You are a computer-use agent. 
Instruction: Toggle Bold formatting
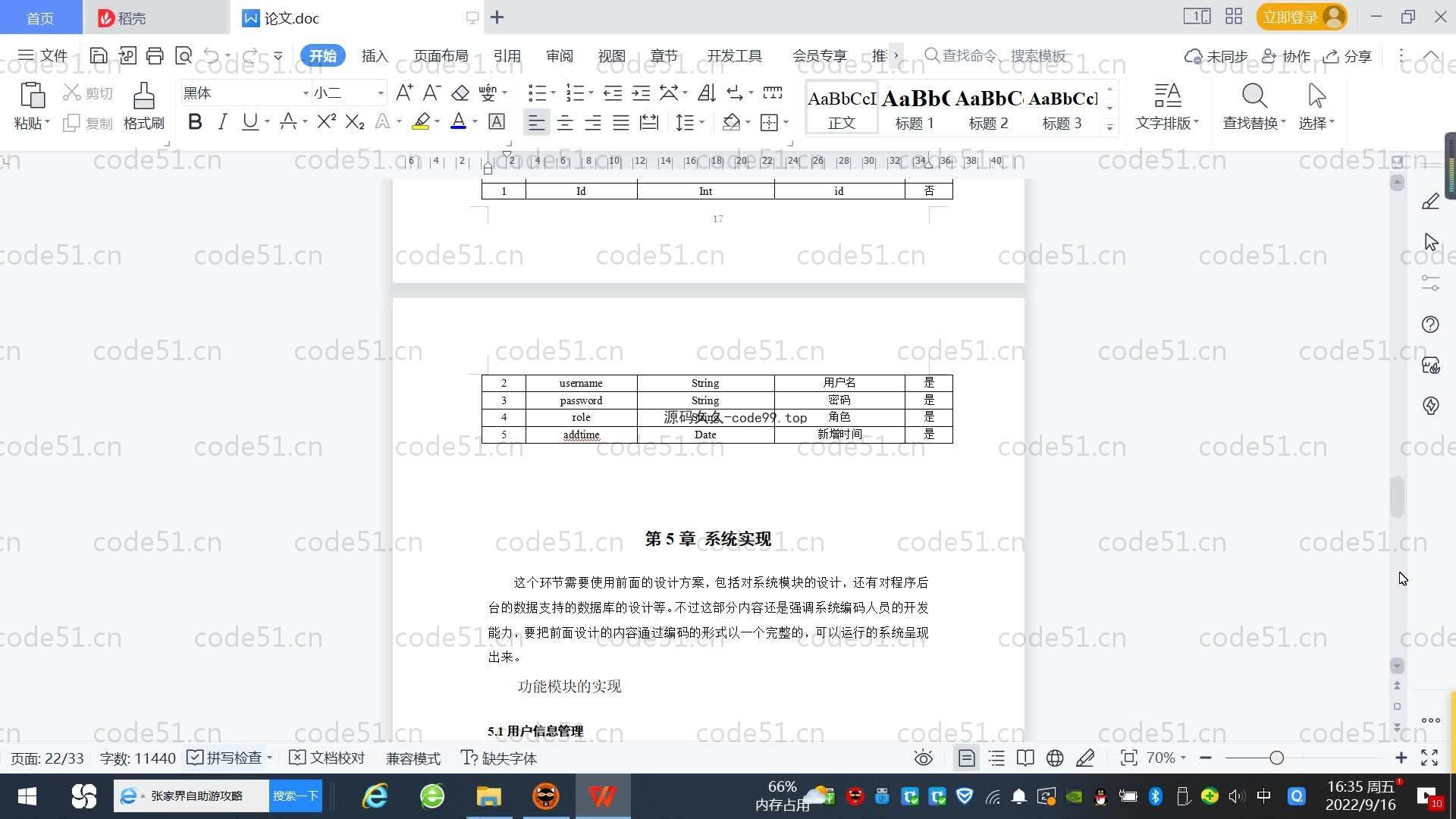pos(195,121)
